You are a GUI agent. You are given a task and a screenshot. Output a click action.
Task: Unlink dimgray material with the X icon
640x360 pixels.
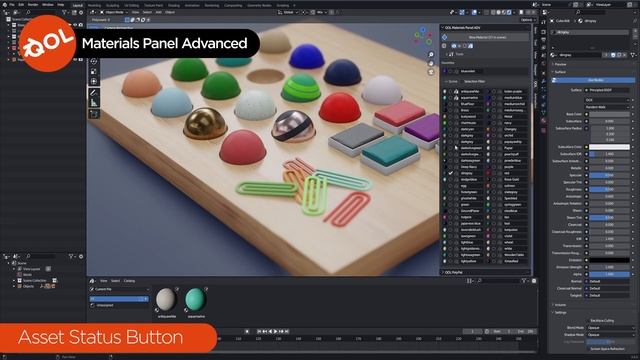coord(624,55)
